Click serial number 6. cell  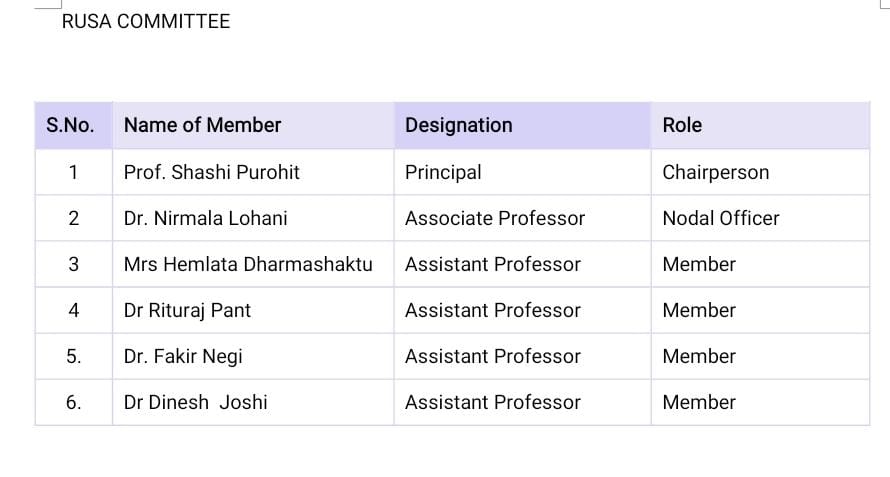[x=74, y=402]
